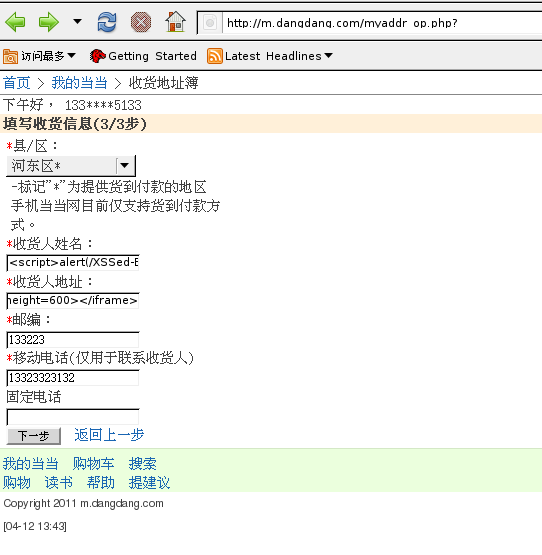
Task: Open 我的当当 breadcrumb link
Action: click(79, 83)
